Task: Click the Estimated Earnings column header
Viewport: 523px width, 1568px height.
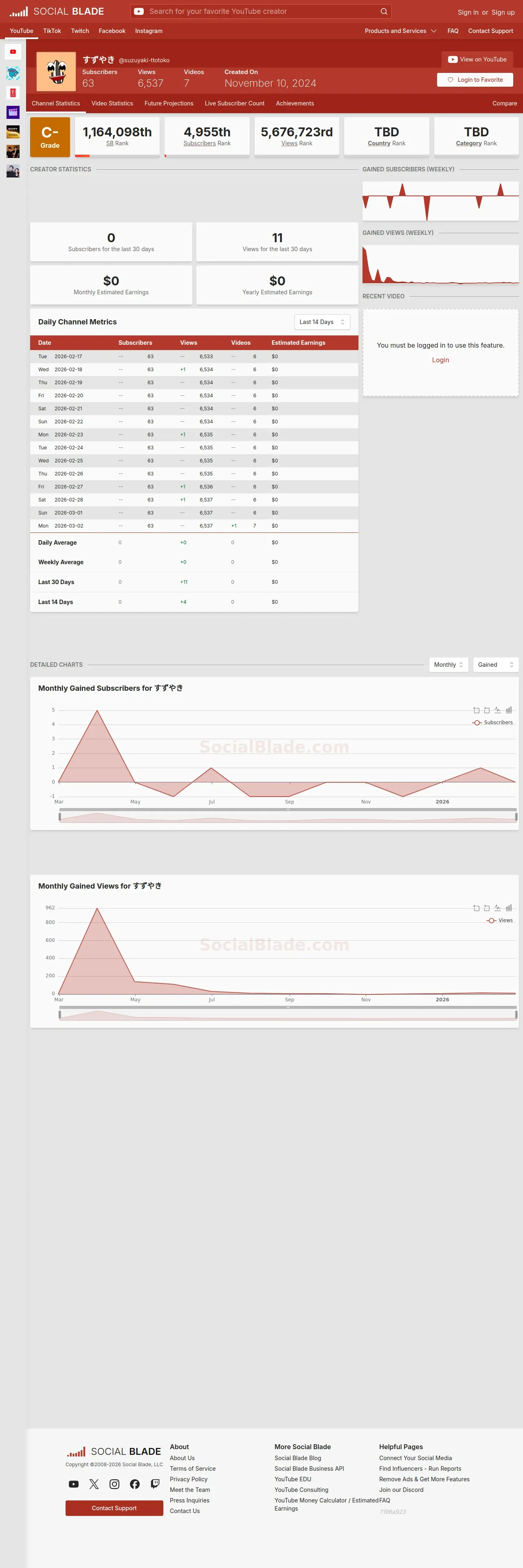Action: (298, 343)
